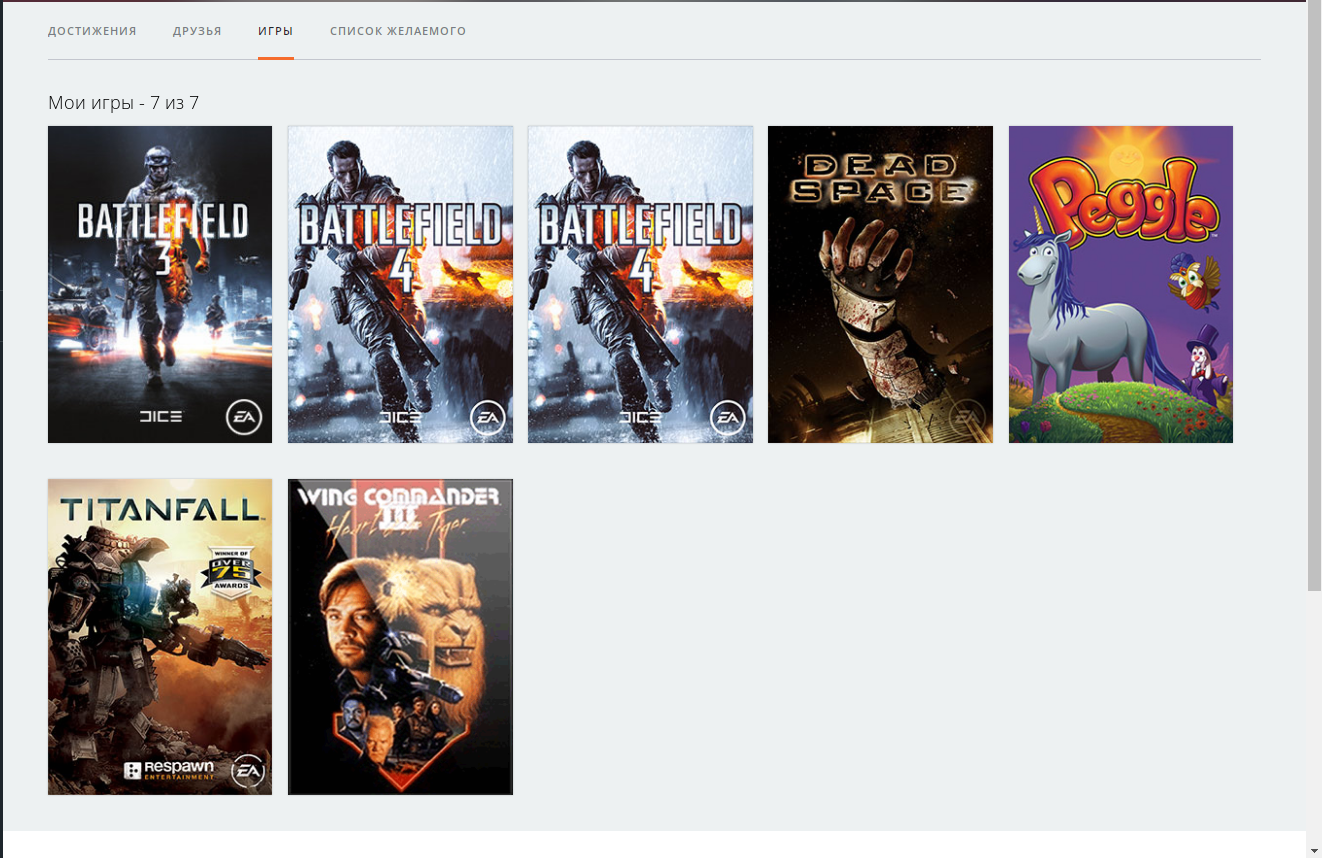Click the 'Мои игры - 7 из 7' heading

coord(124,103)
